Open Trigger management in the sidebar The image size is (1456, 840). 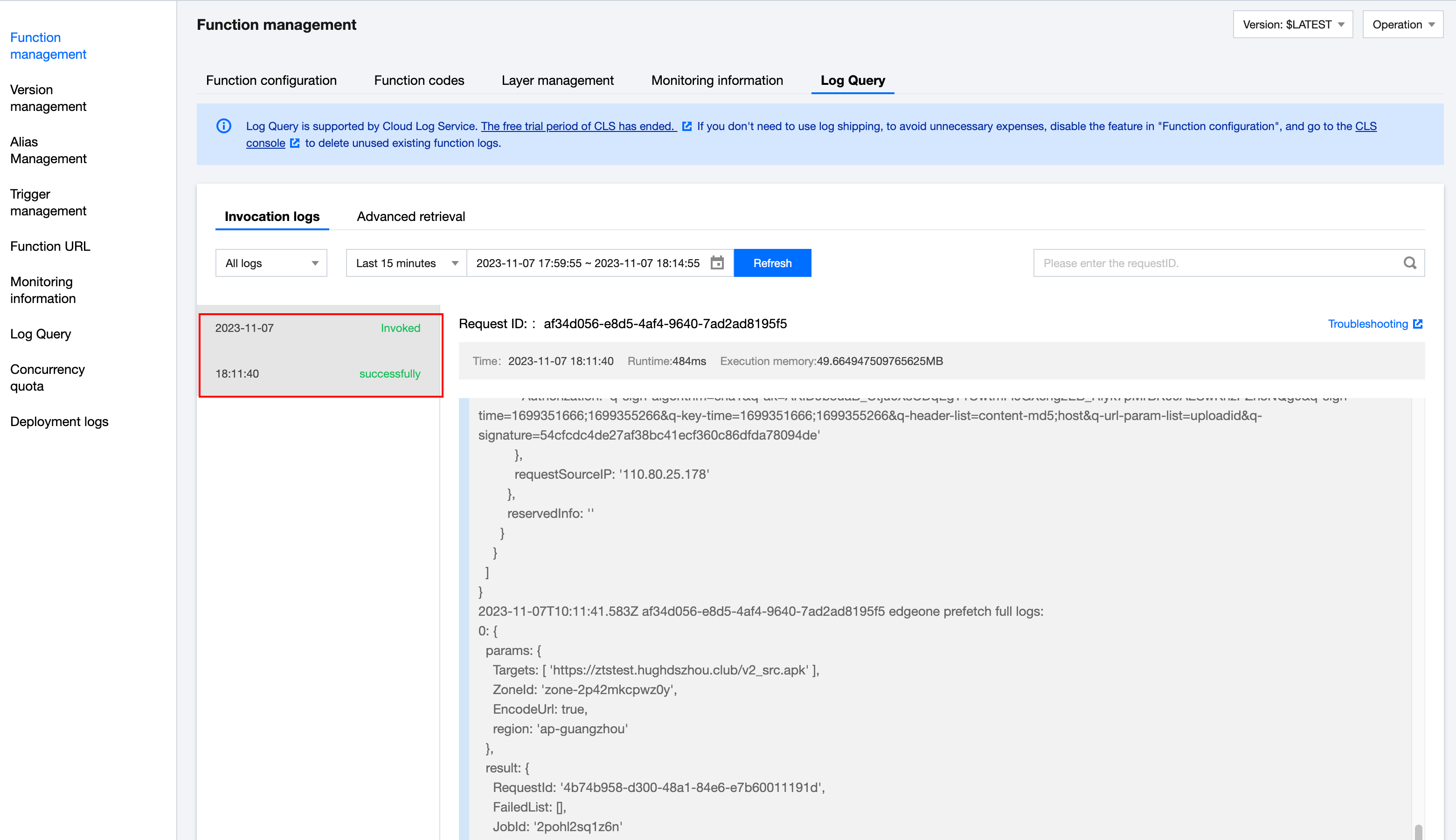[48, 202]
